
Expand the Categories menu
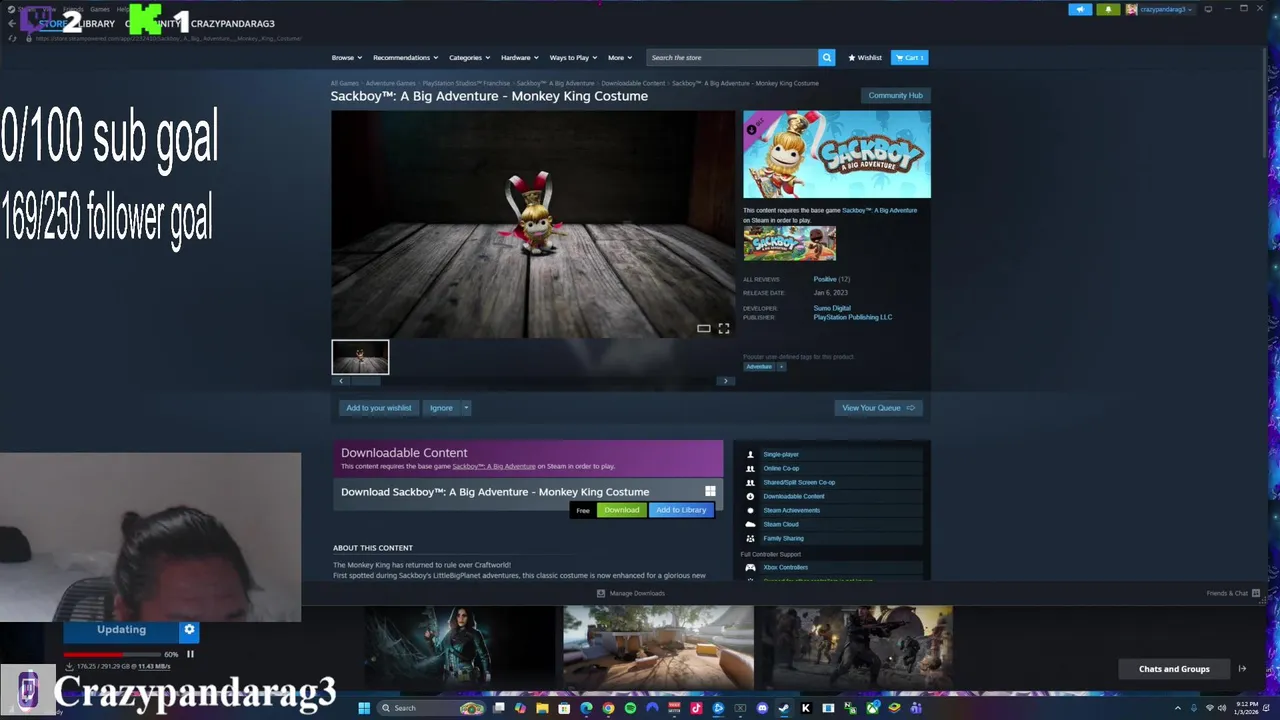(x=469, y=57)
